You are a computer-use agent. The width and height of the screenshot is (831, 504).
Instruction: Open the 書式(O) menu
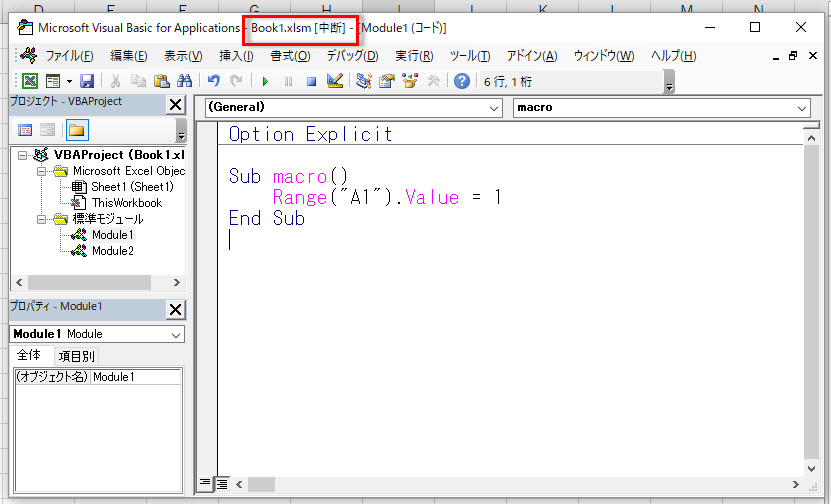(x=290, y=56)
